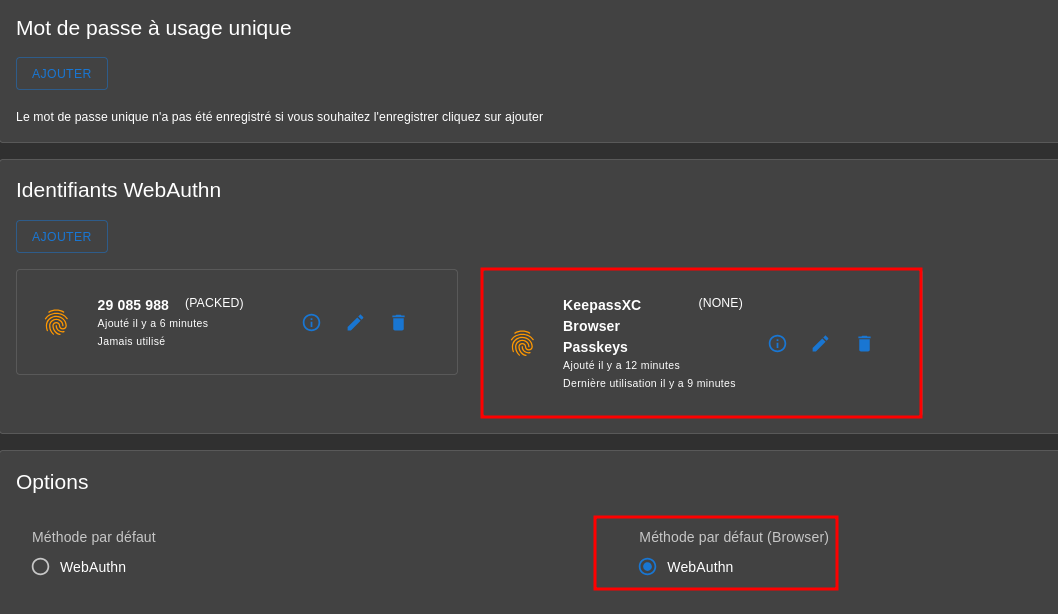Delete the KeepassXC Browser Passkeys credential
The height and width of the screenshot is (614, 1058).
864,343
